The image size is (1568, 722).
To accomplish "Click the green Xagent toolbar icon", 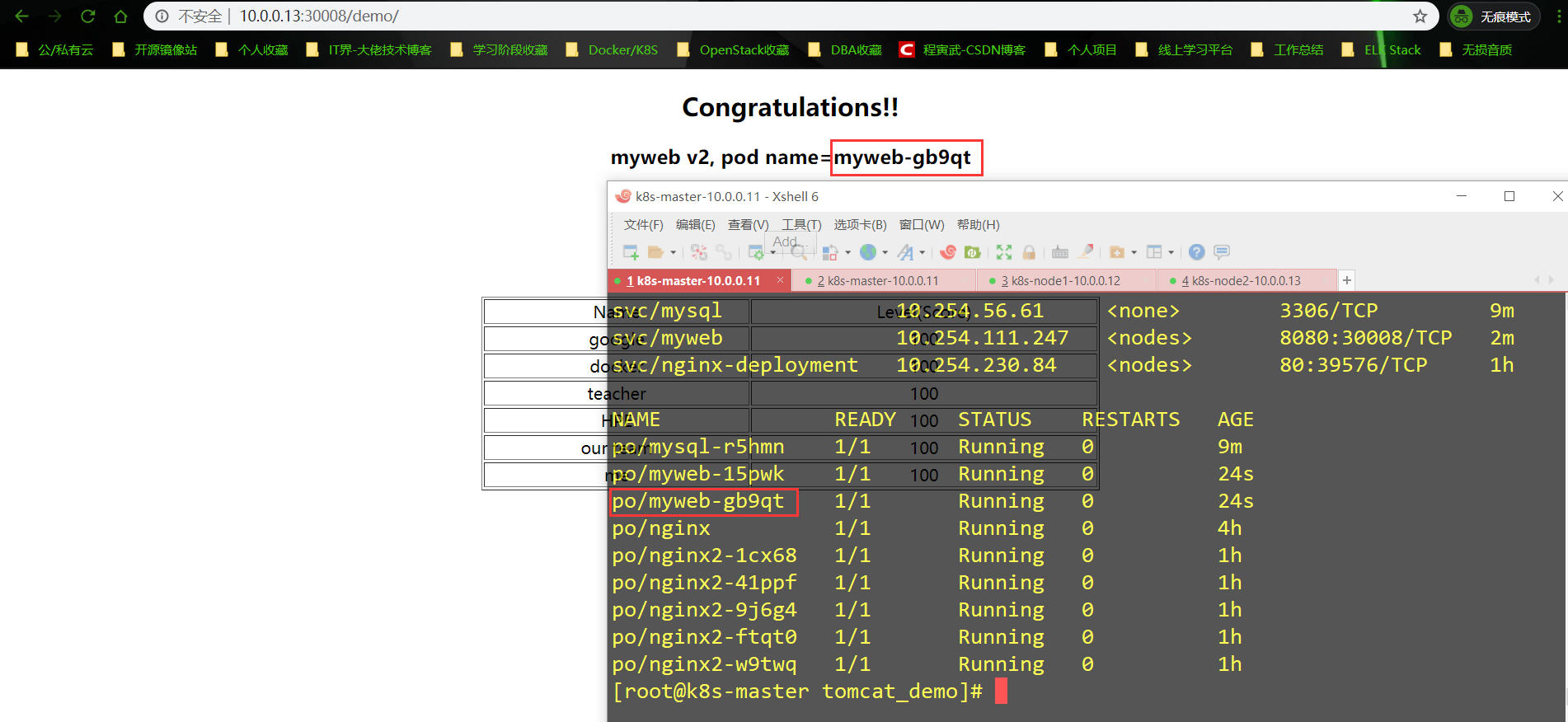I will (973, 252).
